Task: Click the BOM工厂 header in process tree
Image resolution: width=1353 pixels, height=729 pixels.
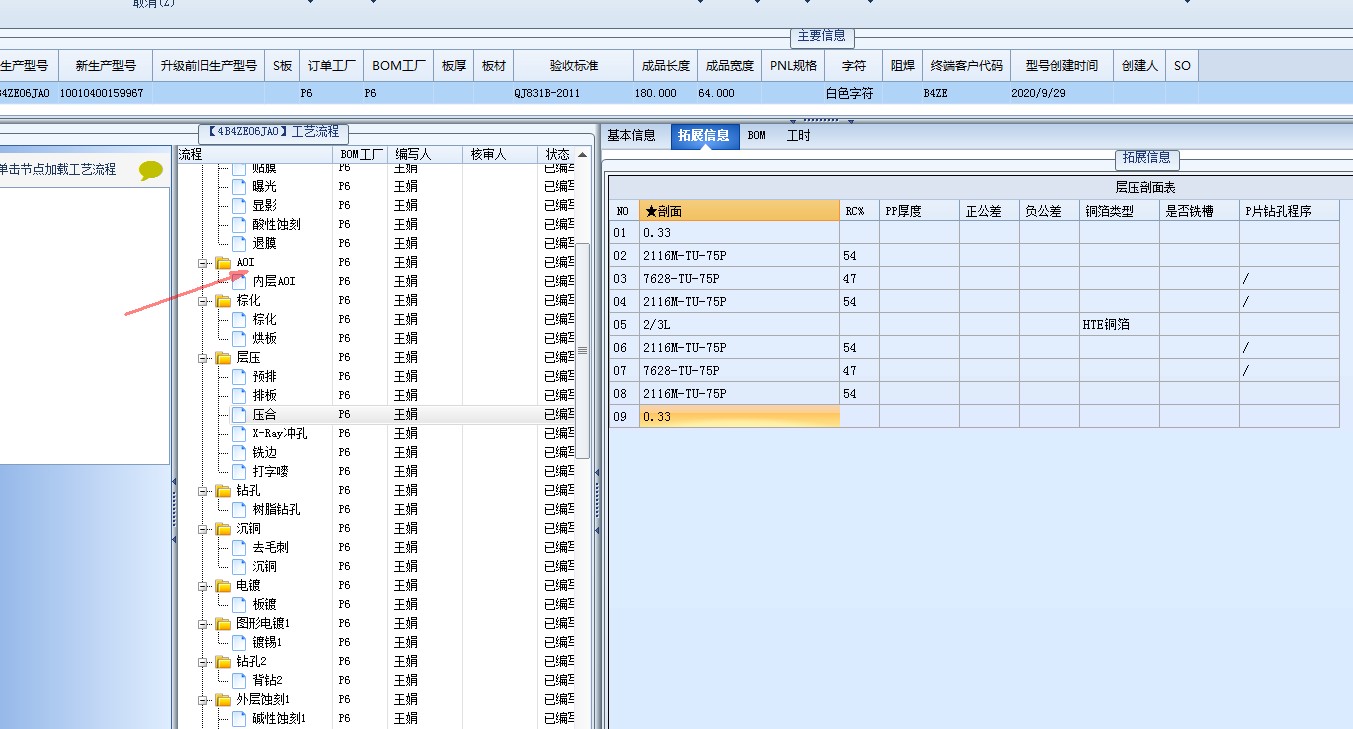Action: (359, 154)
